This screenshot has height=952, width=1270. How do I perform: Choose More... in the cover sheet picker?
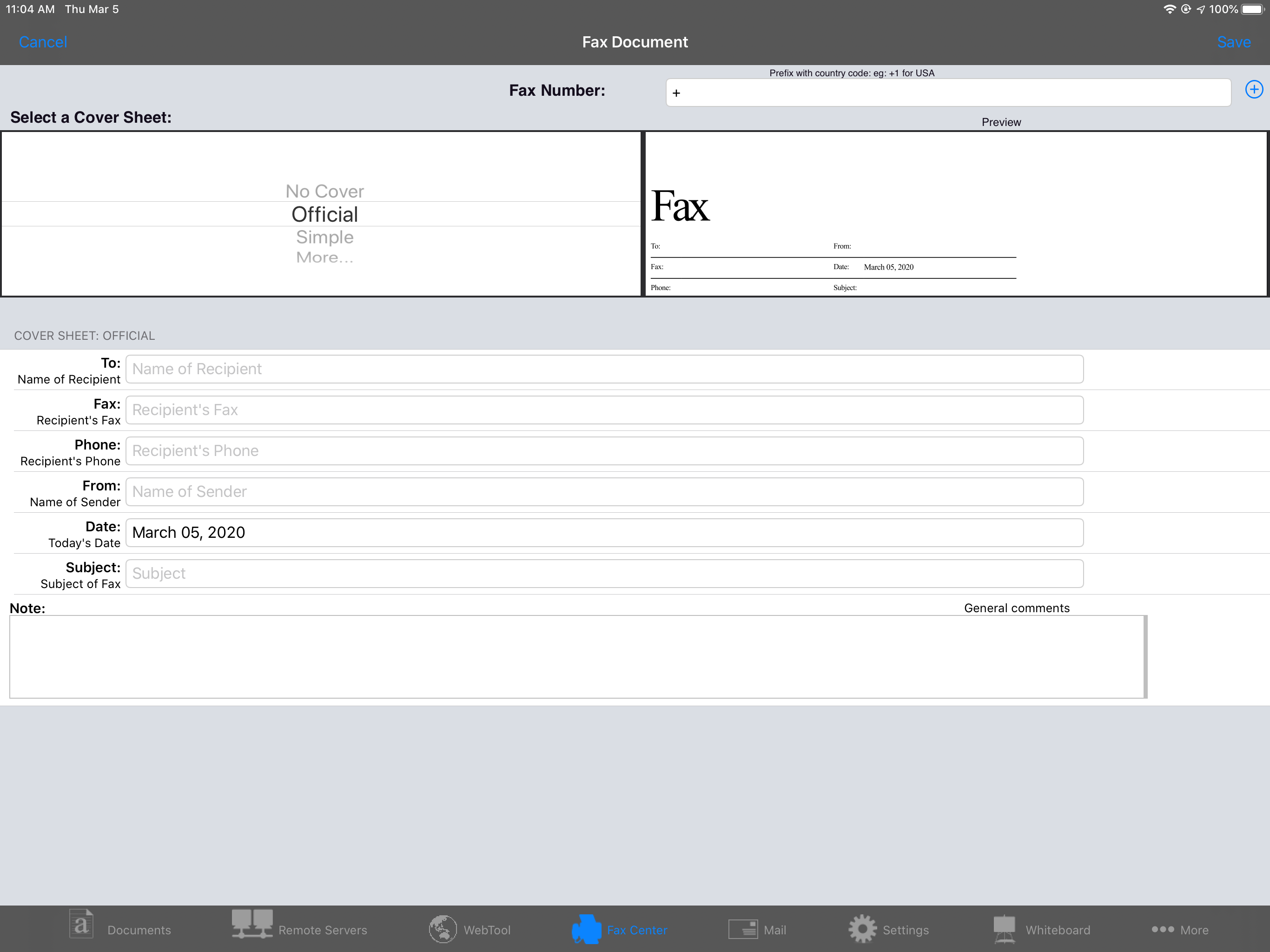pyautogui.click(x=324, y=258)
